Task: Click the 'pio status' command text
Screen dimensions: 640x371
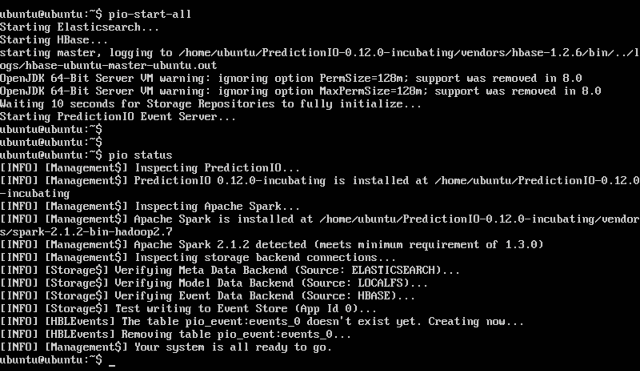Action: click(140, 155)
